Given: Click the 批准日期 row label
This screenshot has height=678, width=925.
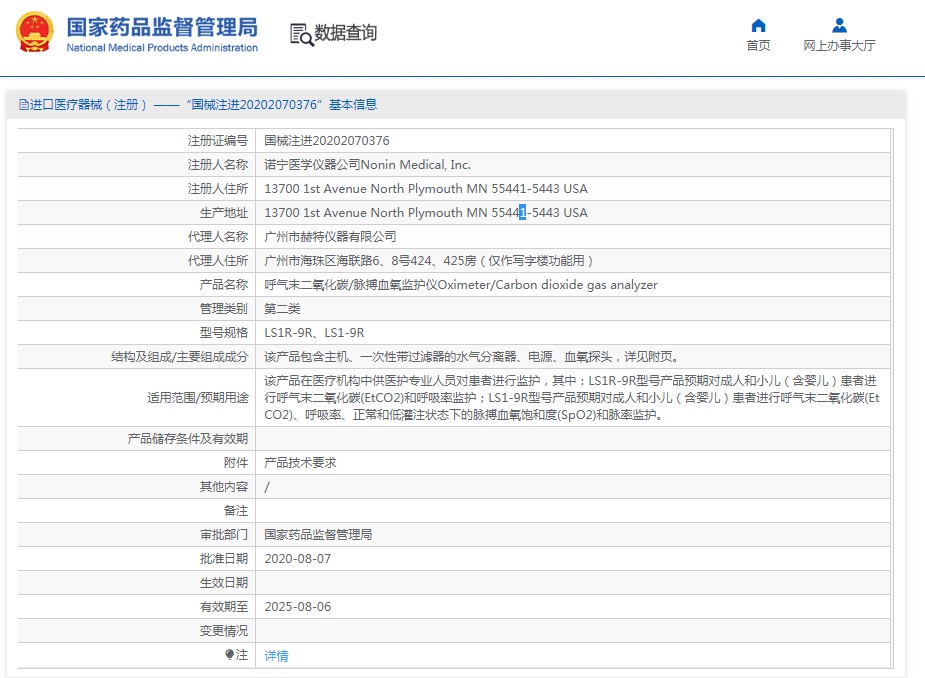Looking at the screenshot, I should point(224,559).
